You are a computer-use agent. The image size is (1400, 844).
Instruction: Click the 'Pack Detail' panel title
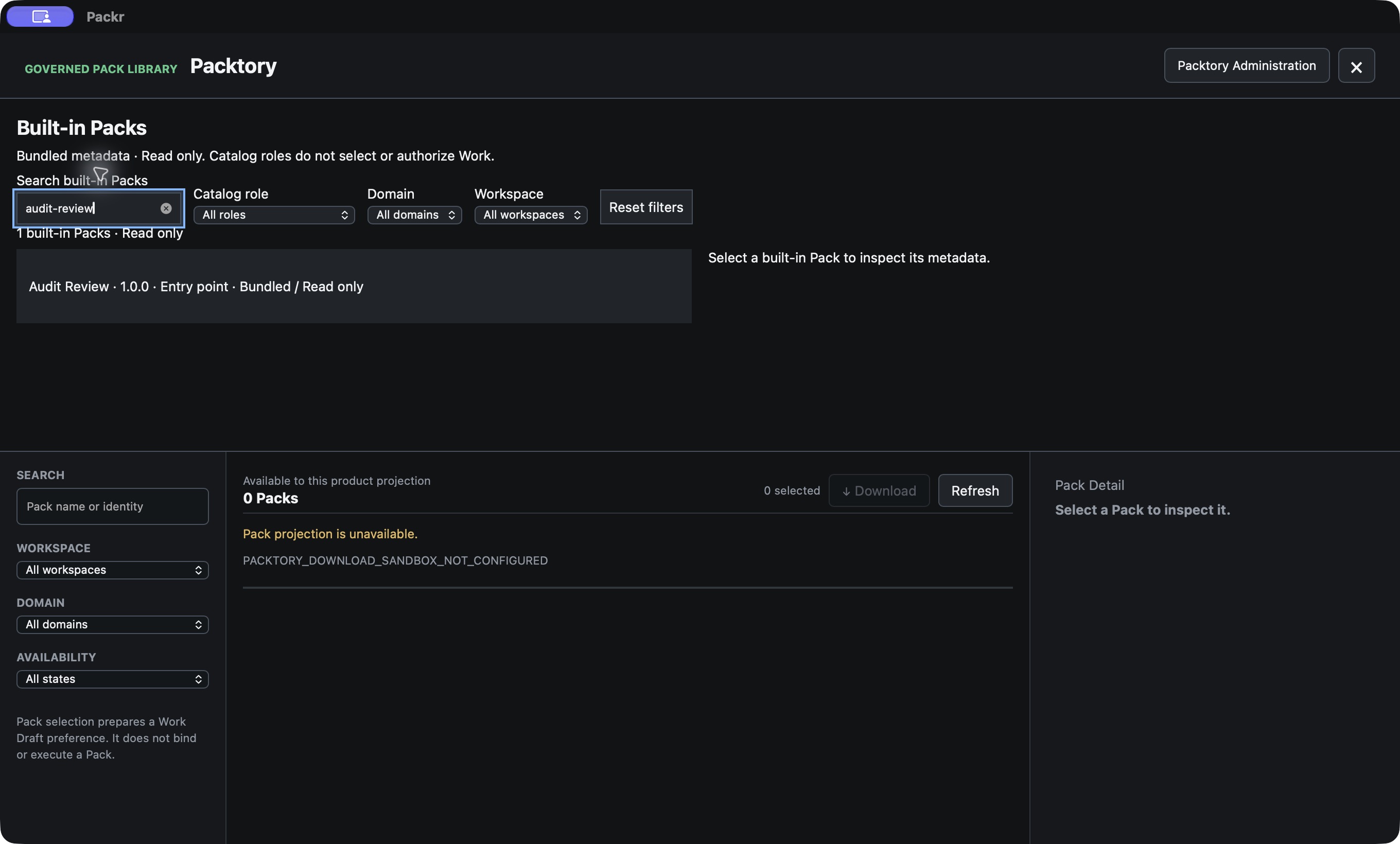pyautogui.click(x=1089, y=485)
